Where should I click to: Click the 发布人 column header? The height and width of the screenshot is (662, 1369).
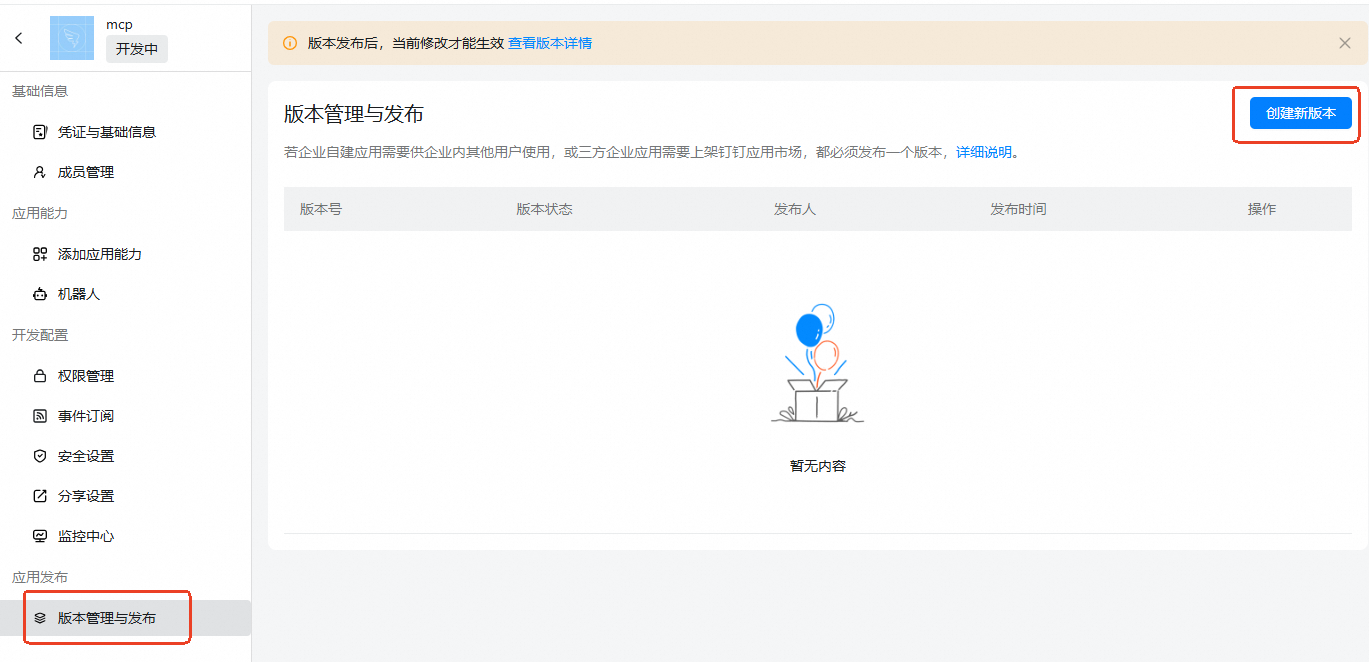tap(795, 209)
